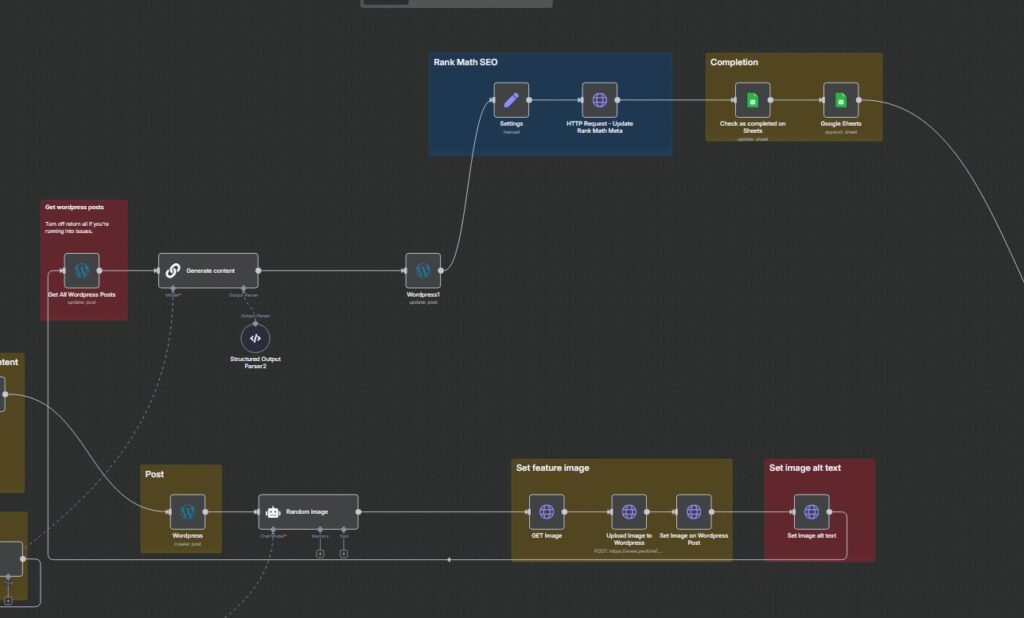Click the Output Parser connector of Generate content
This screenshot has height=618, width=1024.
(x=244, y=288)
